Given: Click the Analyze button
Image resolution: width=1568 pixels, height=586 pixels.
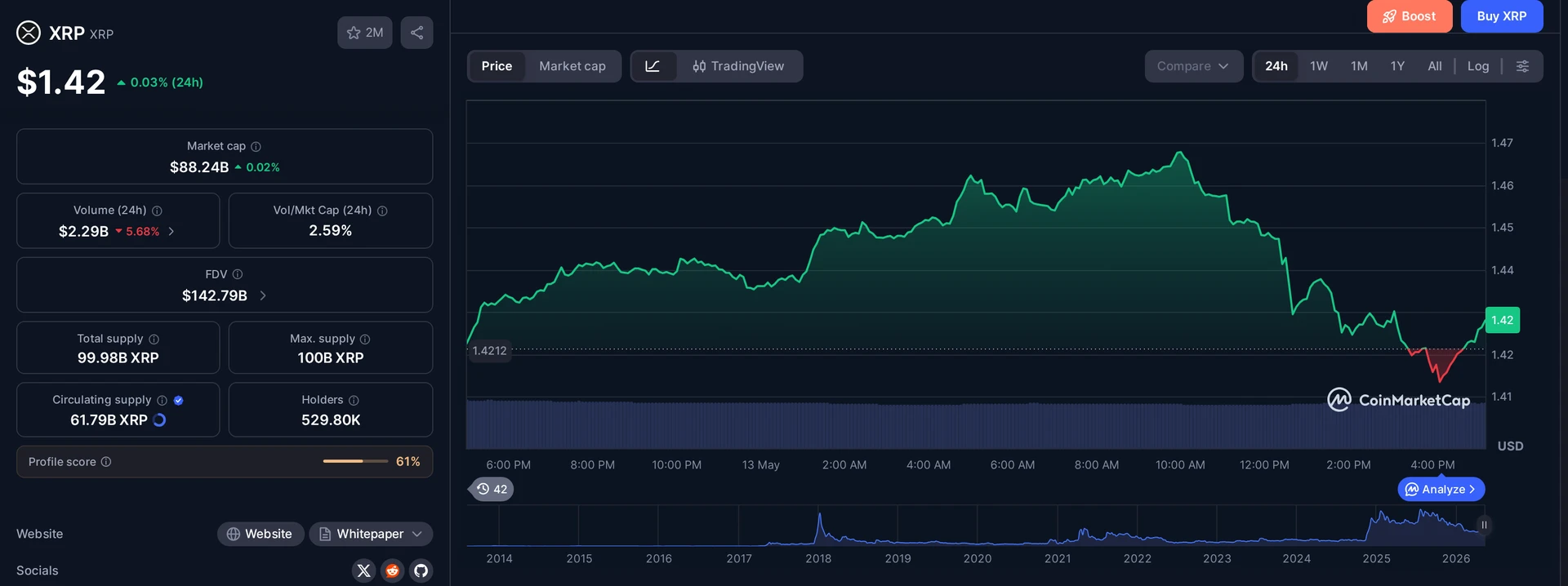Looking at the screenshot, I should coord(1441,489).
